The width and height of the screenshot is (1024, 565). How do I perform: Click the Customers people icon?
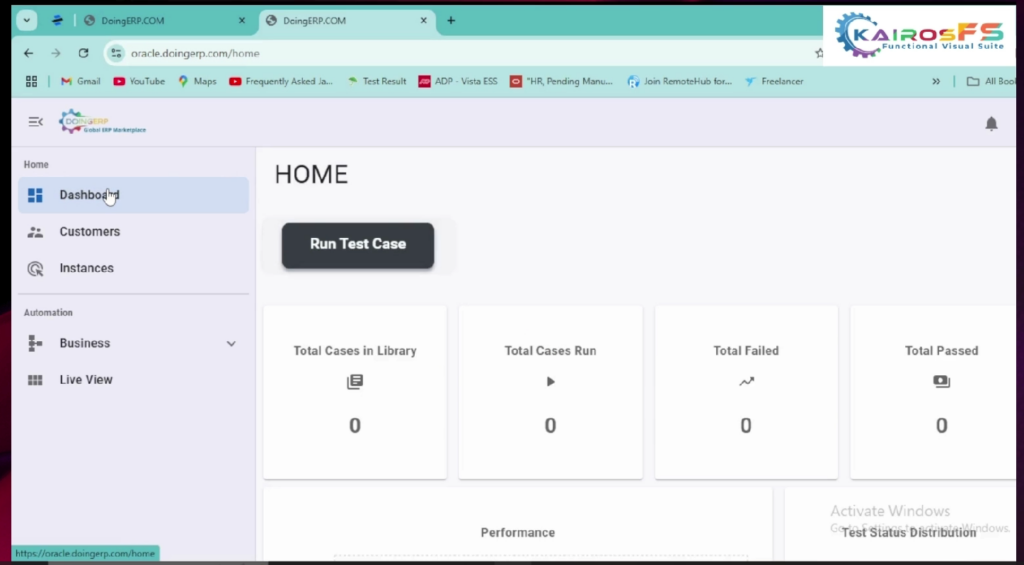point(35,232)
